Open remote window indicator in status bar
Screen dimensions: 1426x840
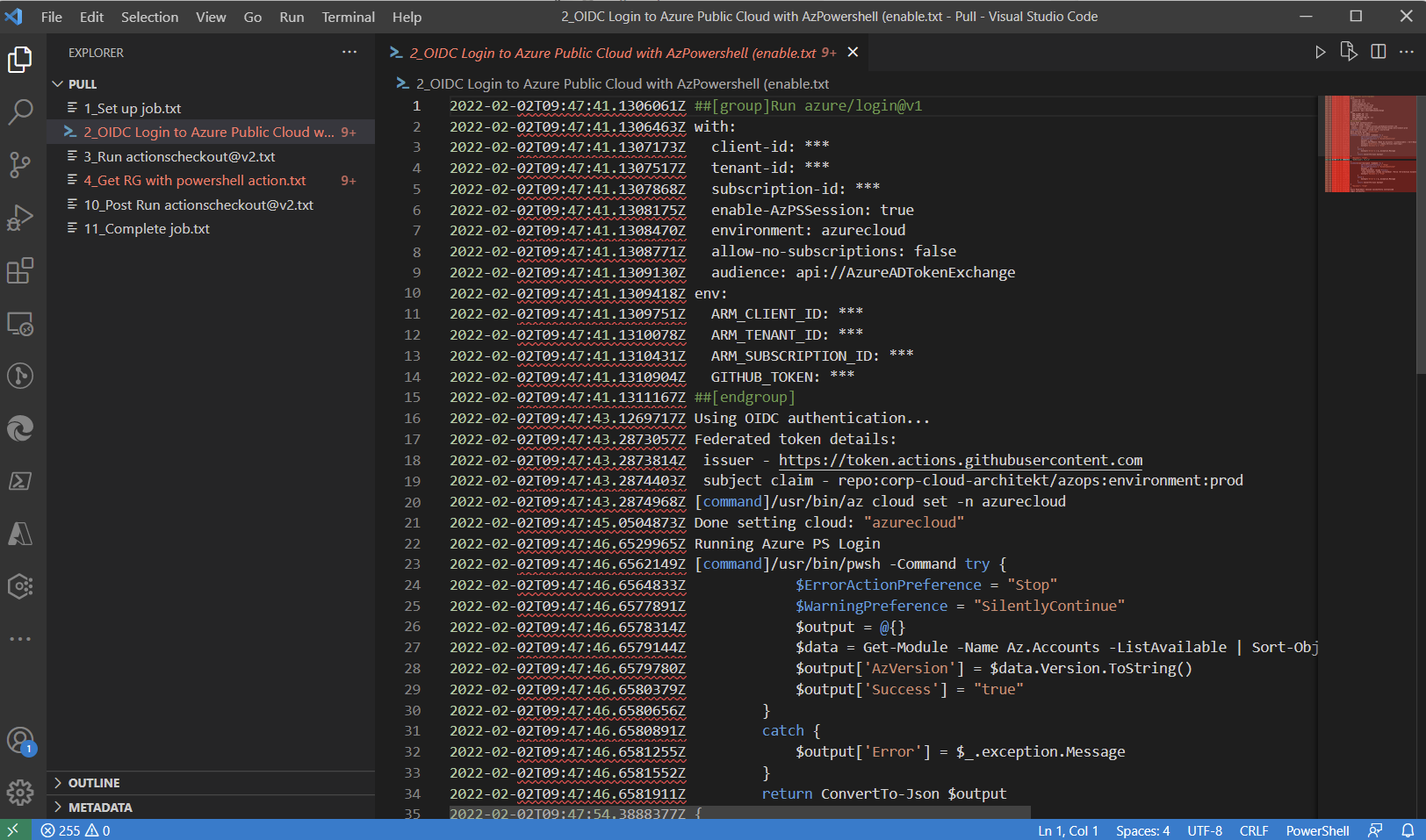tap(15, 830)
